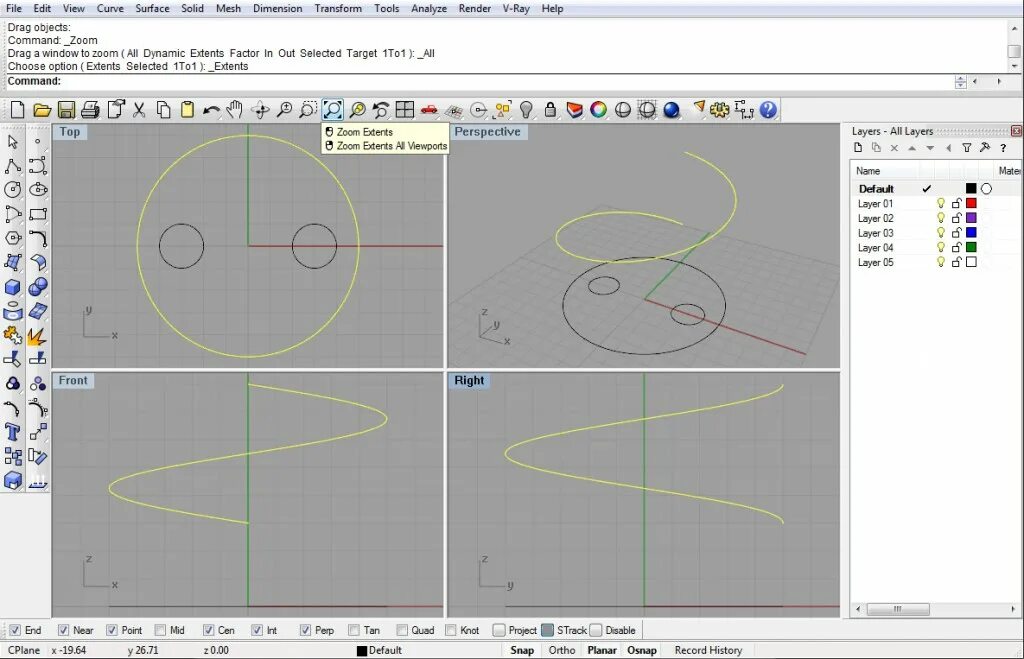Click the New Layer icon in Layers panel

click(858, 148)
